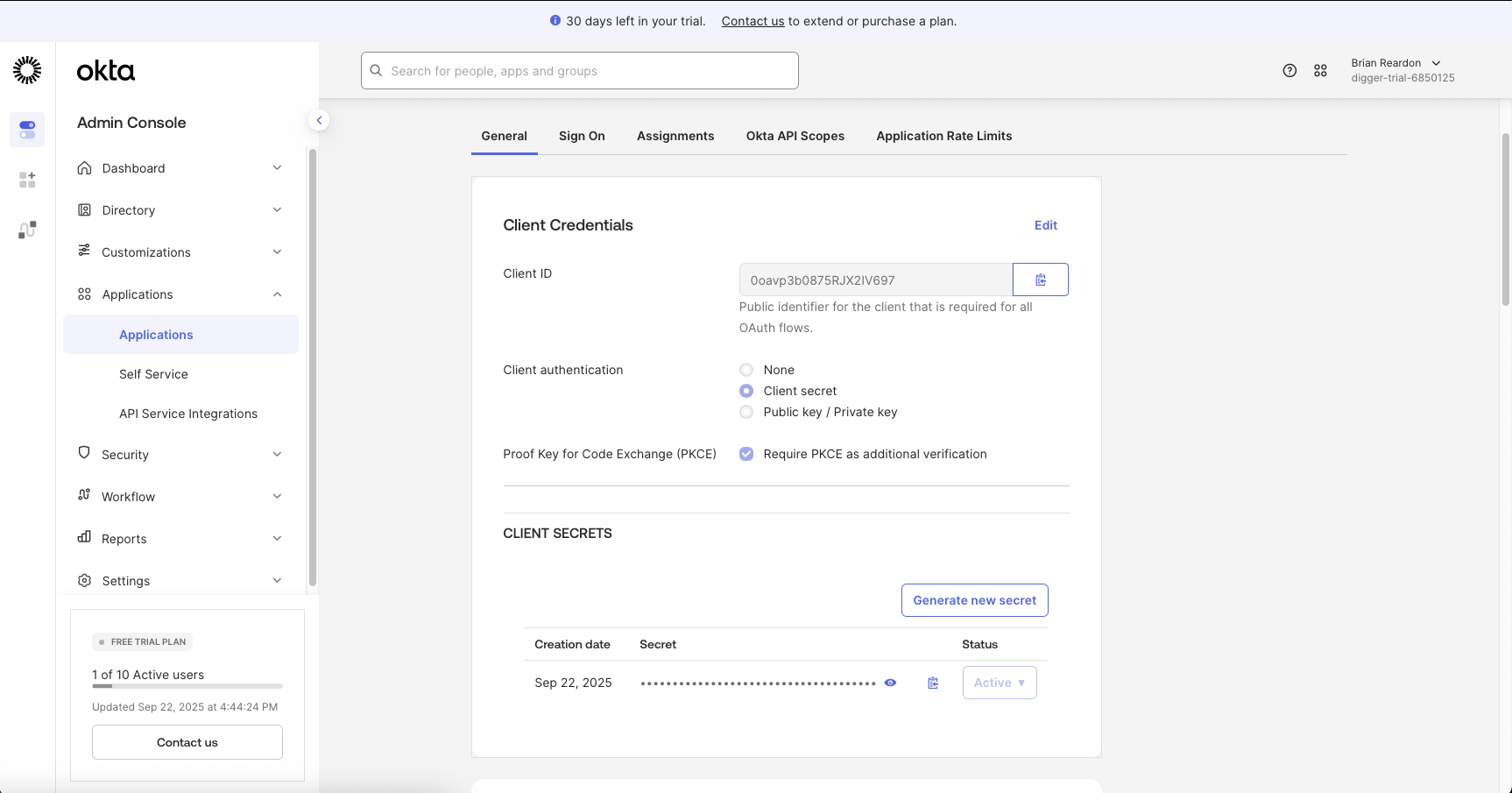Open the workflow connector icon in left rail
The height and width of the screenshot is (793, 1512).
coord(27,230)
